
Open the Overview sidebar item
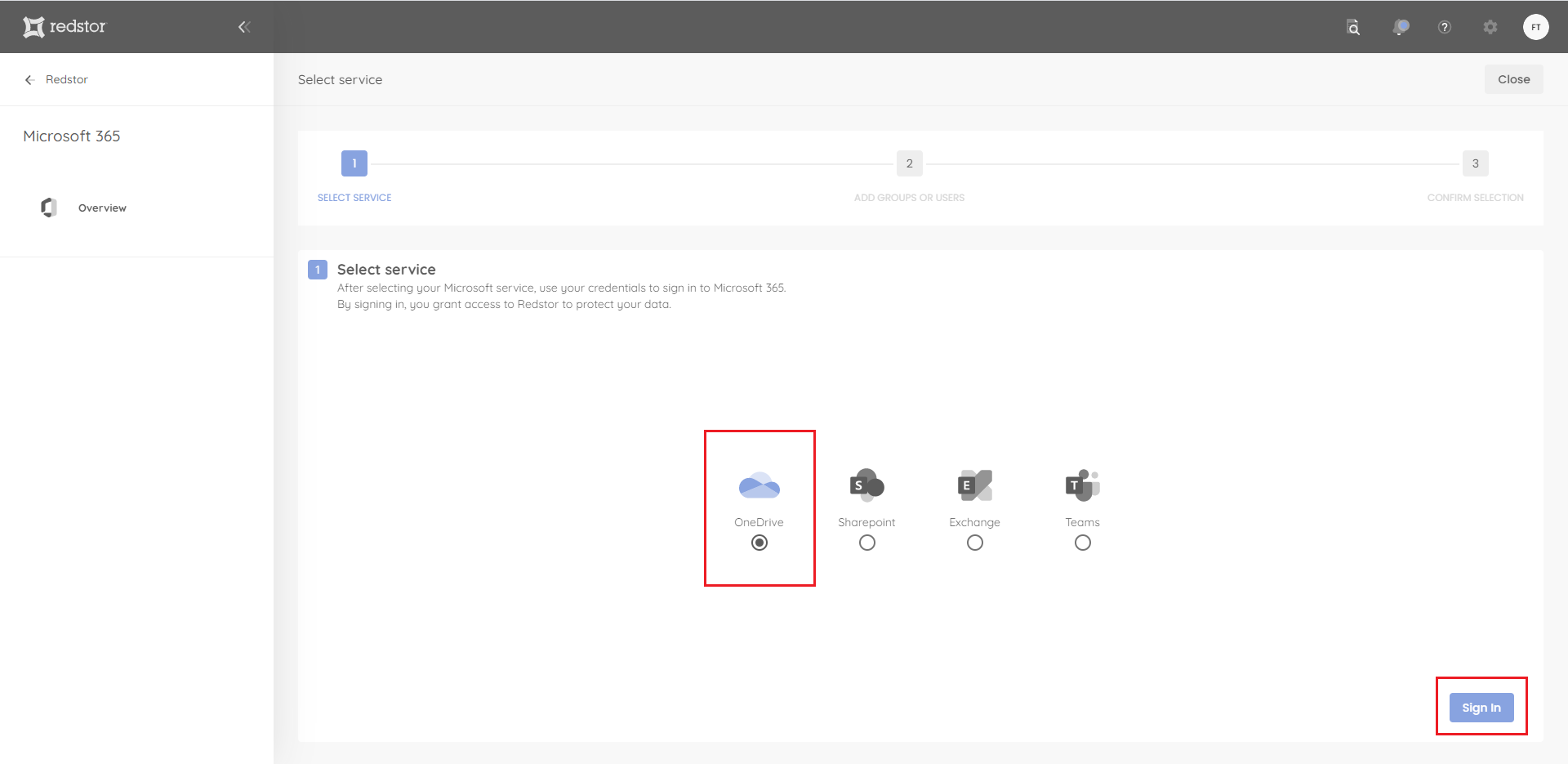point(102,208)
